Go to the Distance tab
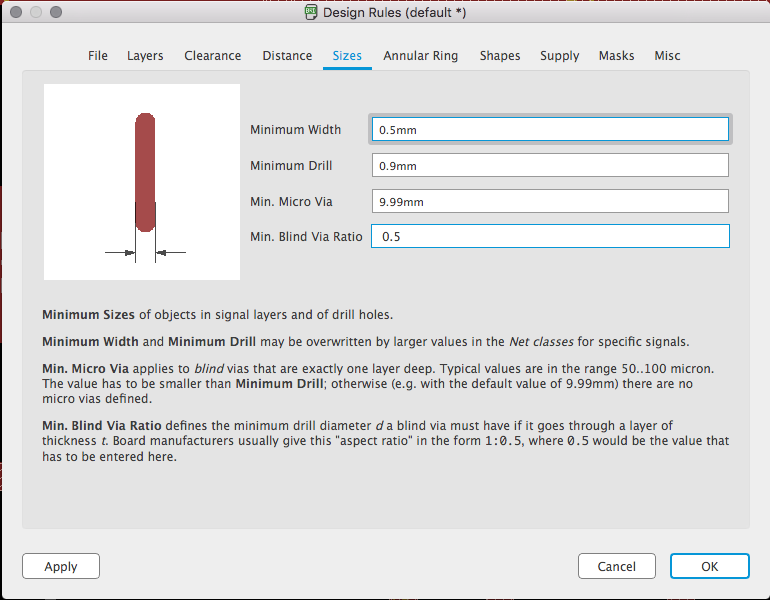Image resolution: width=770 pixels, height=600 pixels. point(287,55)
